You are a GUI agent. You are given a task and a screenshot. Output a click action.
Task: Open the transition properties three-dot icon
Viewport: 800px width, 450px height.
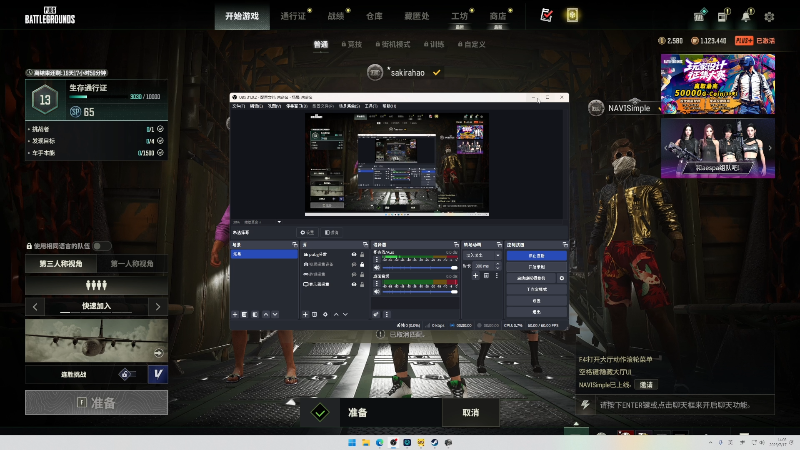pos(496,276)
